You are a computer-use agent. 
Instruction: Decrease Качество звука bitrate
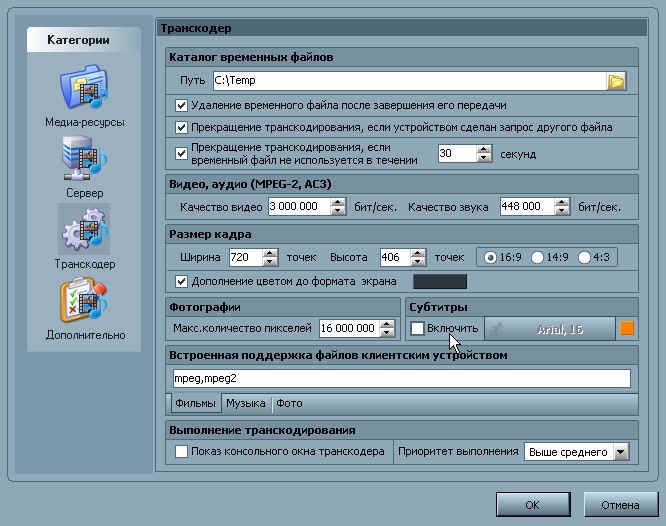562,211
